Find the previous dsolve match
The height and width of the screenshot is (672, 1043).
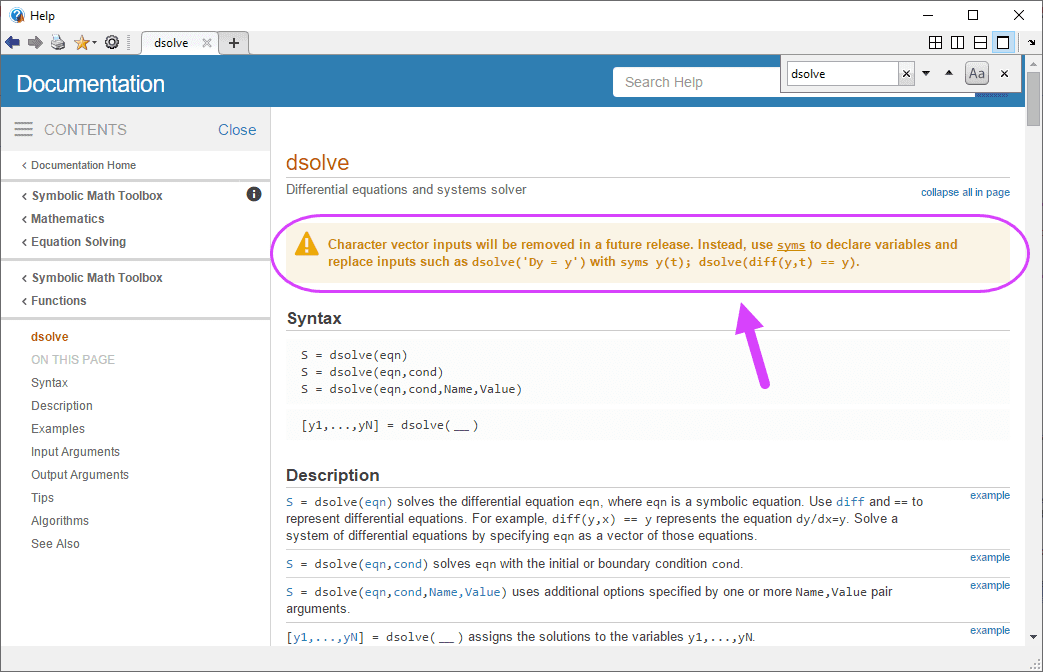pos(949,73)
